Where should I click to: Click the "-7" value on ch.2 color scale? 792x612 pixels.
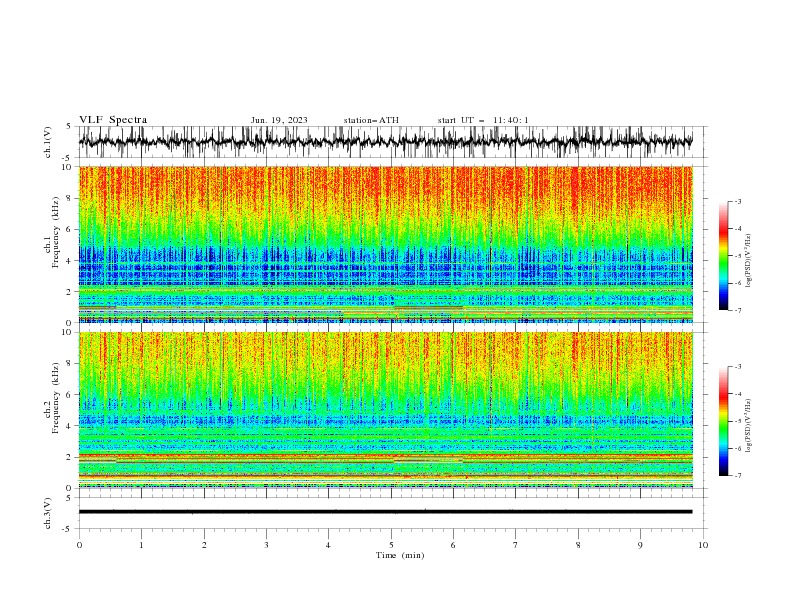coord(737,476)
